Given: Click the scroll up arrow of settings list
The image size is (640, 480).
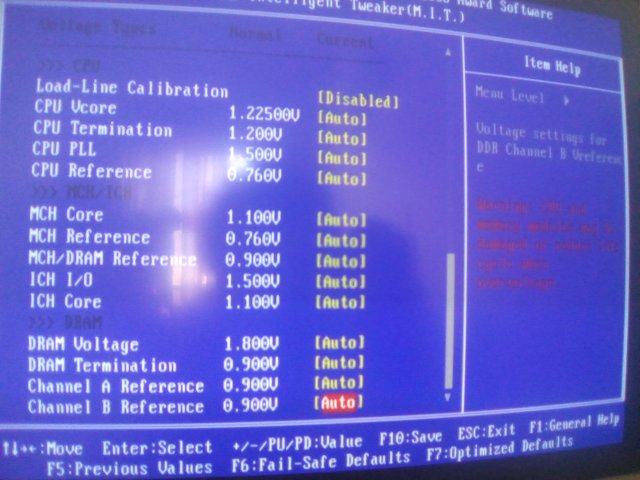Looking at the screenshot, I should (448, 52).
